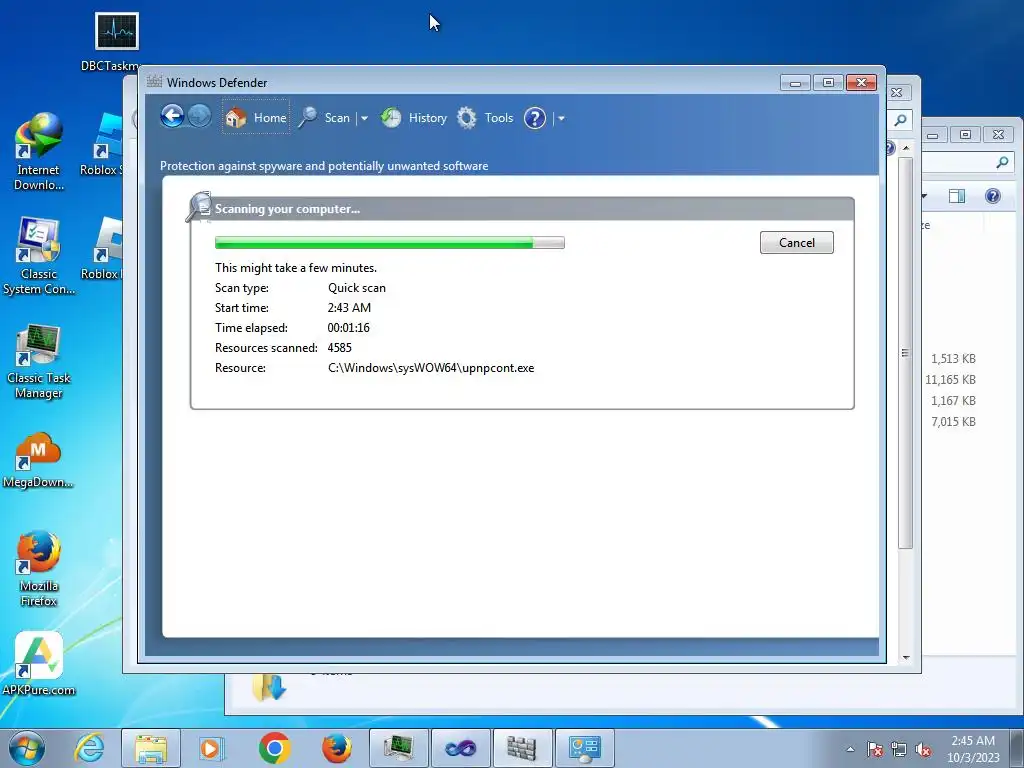Click the vertical scrollbar of the background window
The image size is (1024, 768).
click(905, 353)
